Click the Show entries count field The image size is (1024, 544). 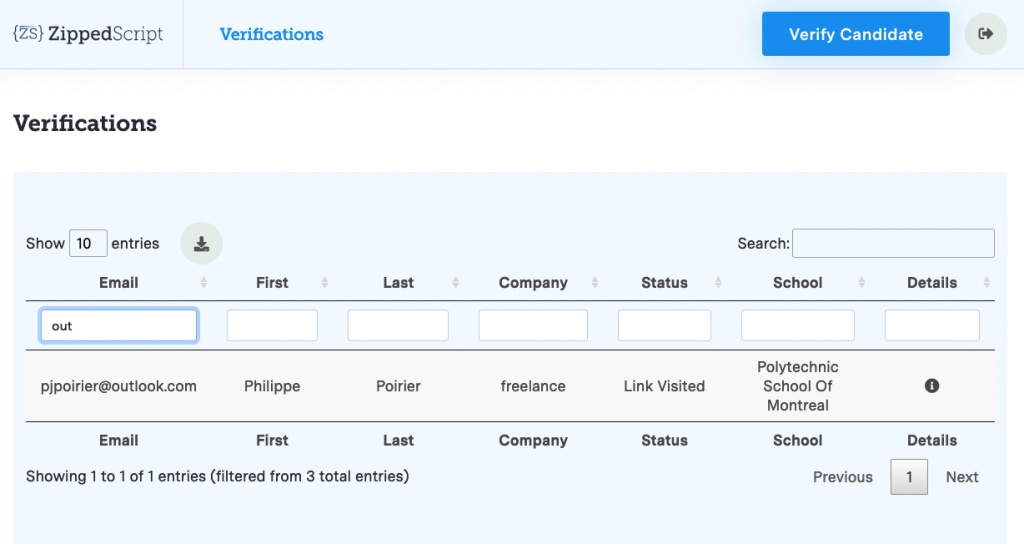[88, 243]
